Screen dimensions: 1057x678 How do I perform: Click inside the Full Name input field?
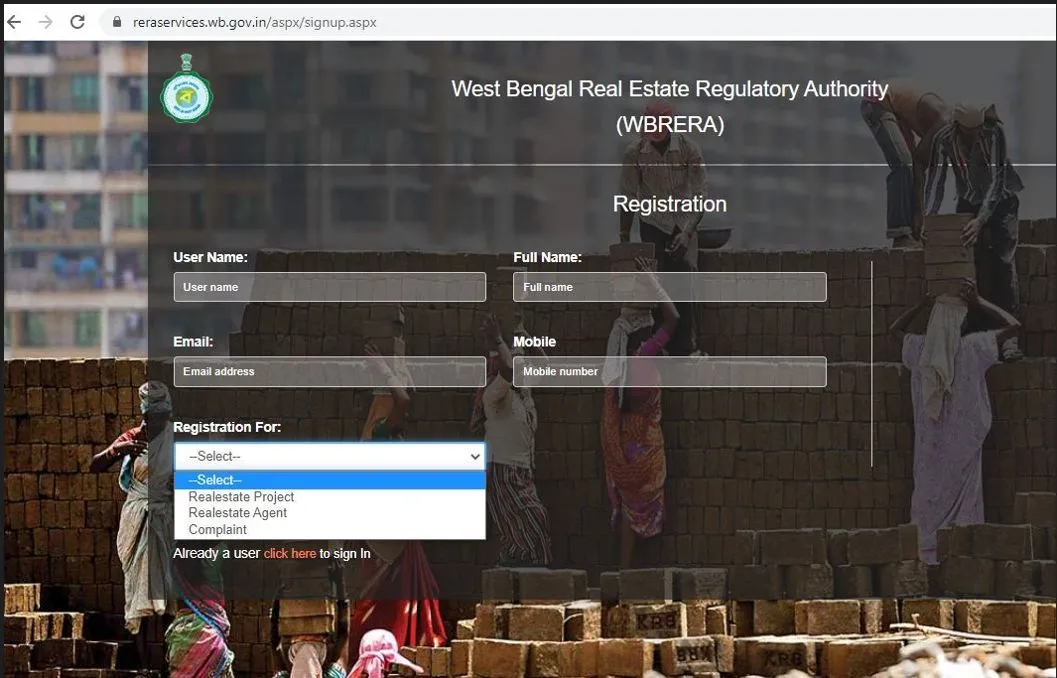[x=669, y=287]
